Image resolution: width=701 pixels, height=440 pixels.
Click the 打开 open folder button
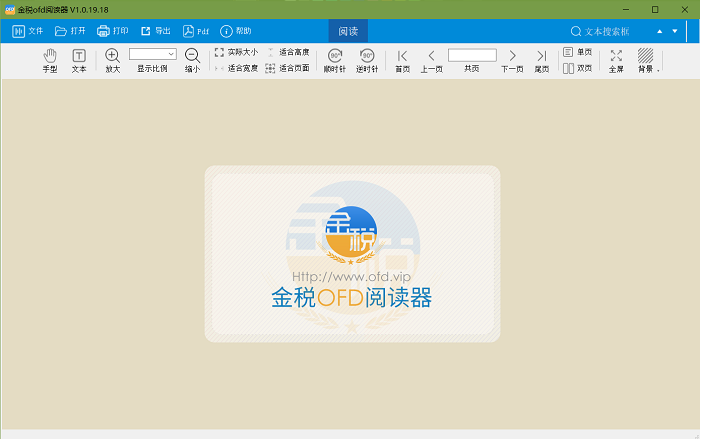point(70,31)
